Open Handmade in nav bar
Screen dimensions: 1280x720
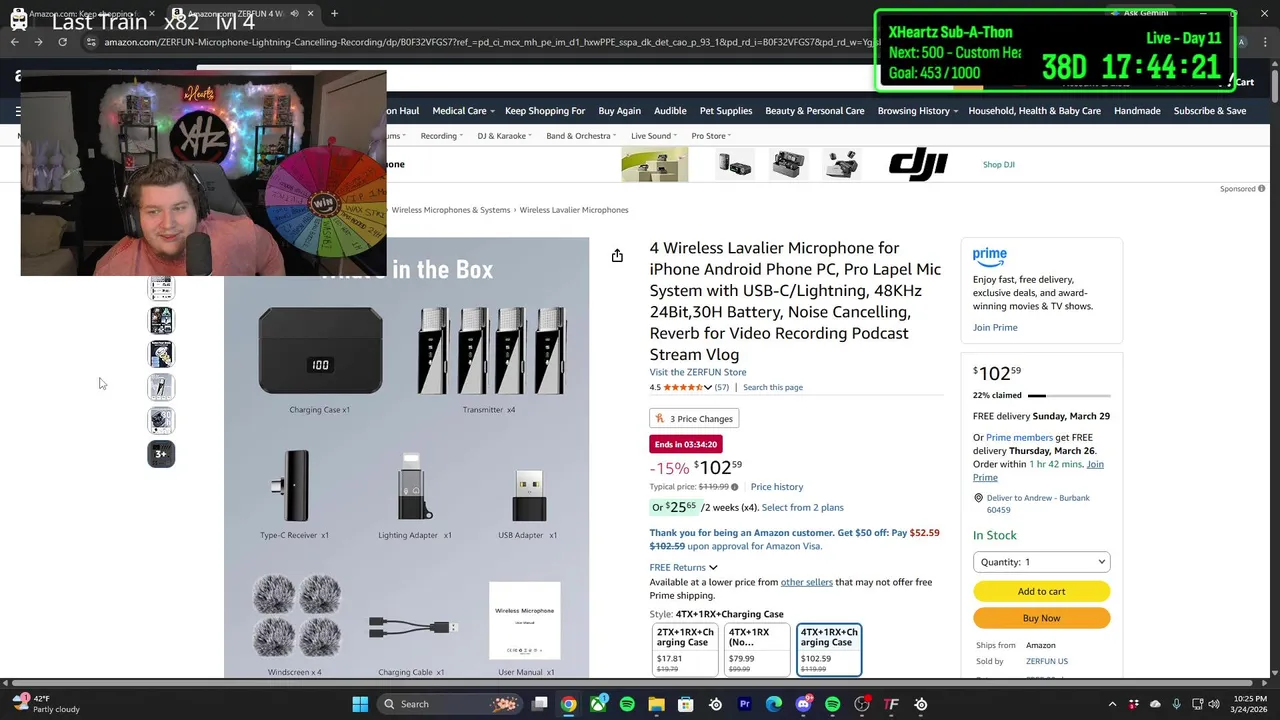[1137, 111]
